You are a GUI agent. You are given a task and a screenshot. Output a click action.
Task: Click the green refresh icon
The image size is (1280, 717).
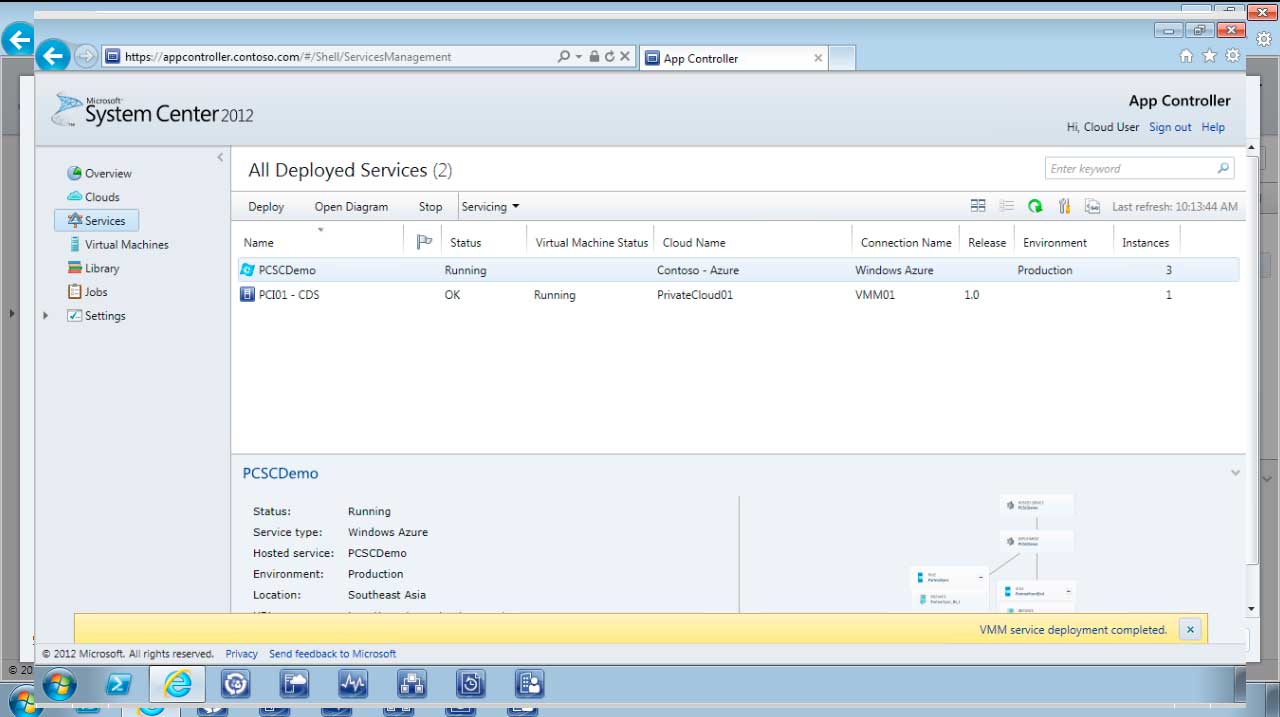1035,206
